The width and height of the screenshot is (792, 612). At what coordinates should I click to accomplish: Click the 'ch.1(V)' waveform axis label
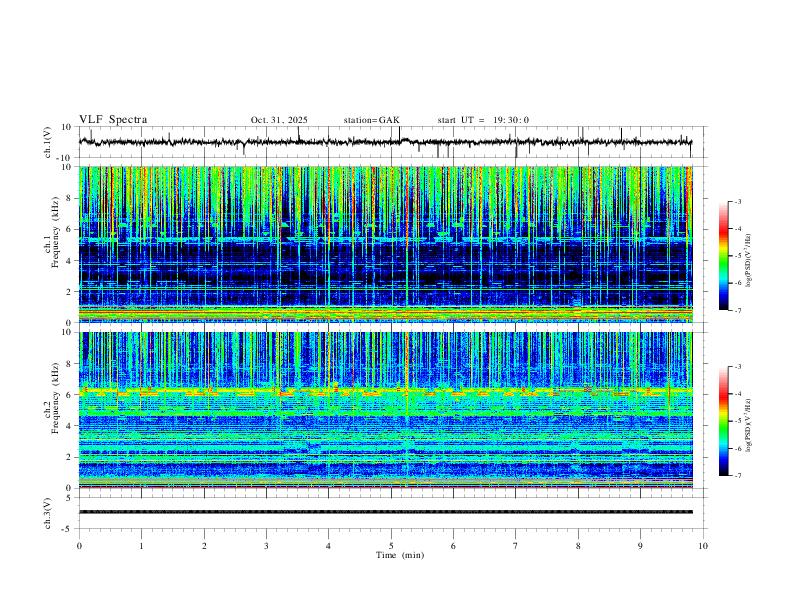click(48, 142)
